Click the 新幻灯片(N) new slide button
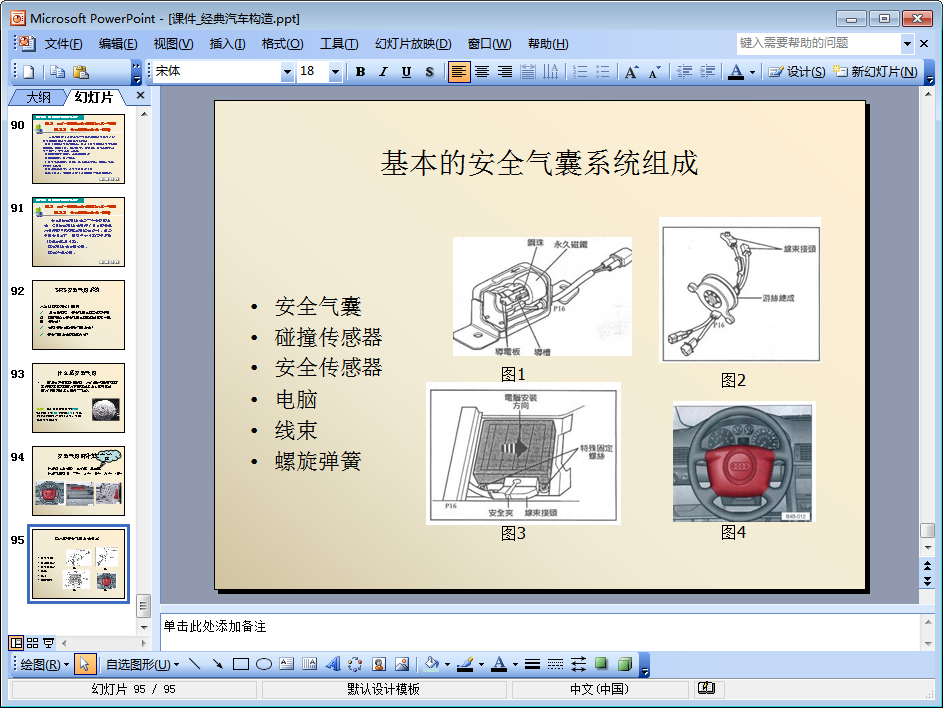 [x=875, y=72]
